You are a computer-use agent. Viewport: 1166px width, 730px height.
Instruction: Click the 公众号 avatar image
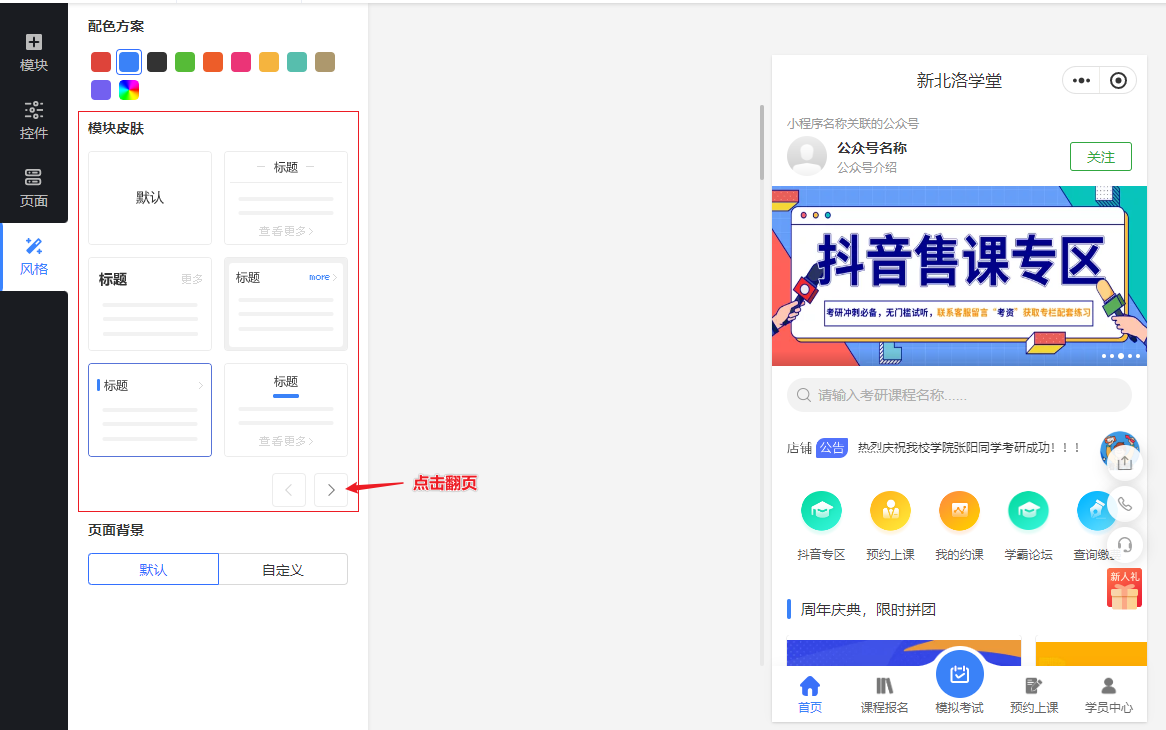[x=807, y=155]
